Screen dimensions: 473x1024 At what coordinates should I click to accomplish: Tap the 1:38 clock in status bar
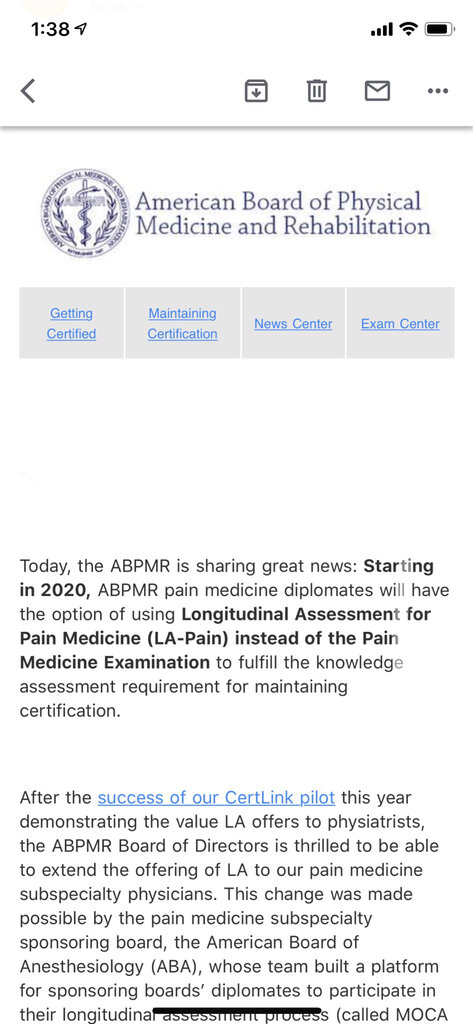coord(51,29)
